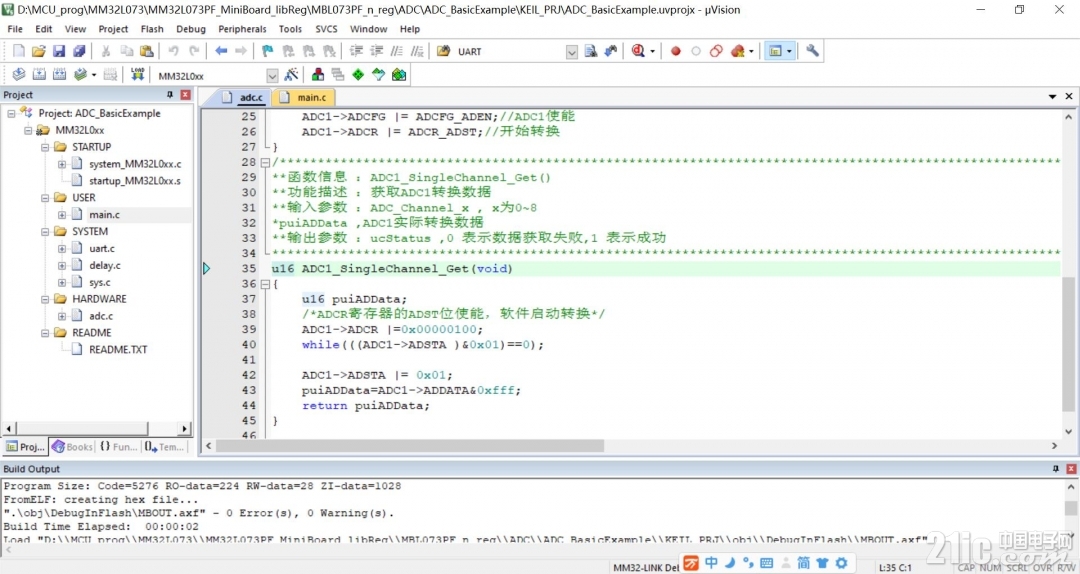
Task: Open the Project menu
Action: click(x=113, y=29)
